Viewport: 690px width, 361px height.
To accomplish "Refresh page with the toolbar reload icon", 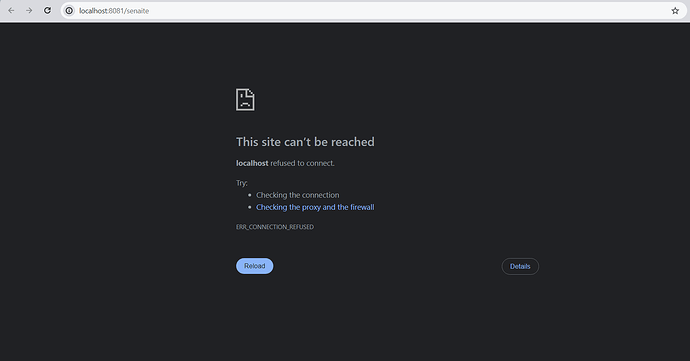I will click(x=47, y=11).
